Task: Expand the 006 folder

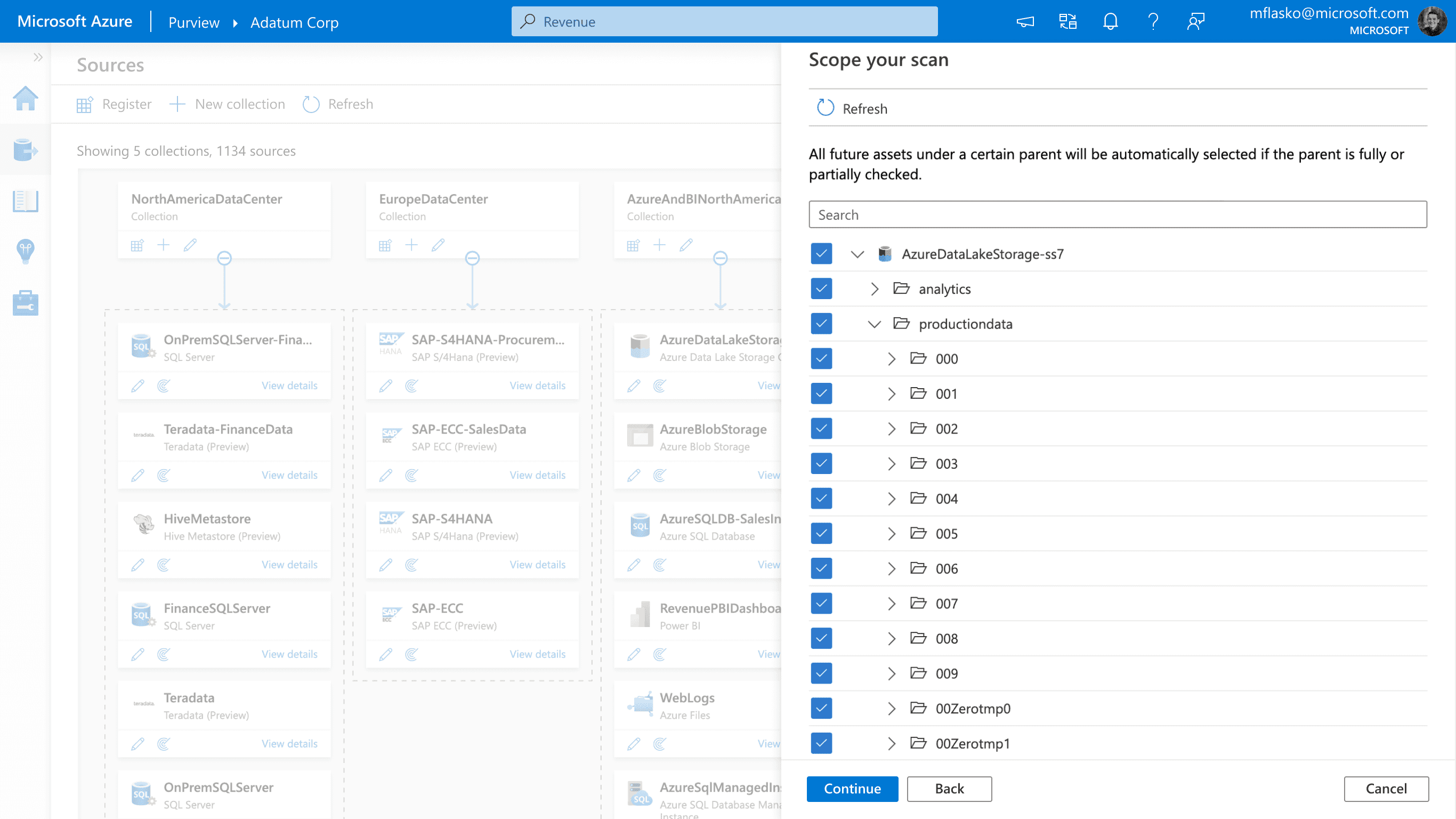Action: pos(892,568)
